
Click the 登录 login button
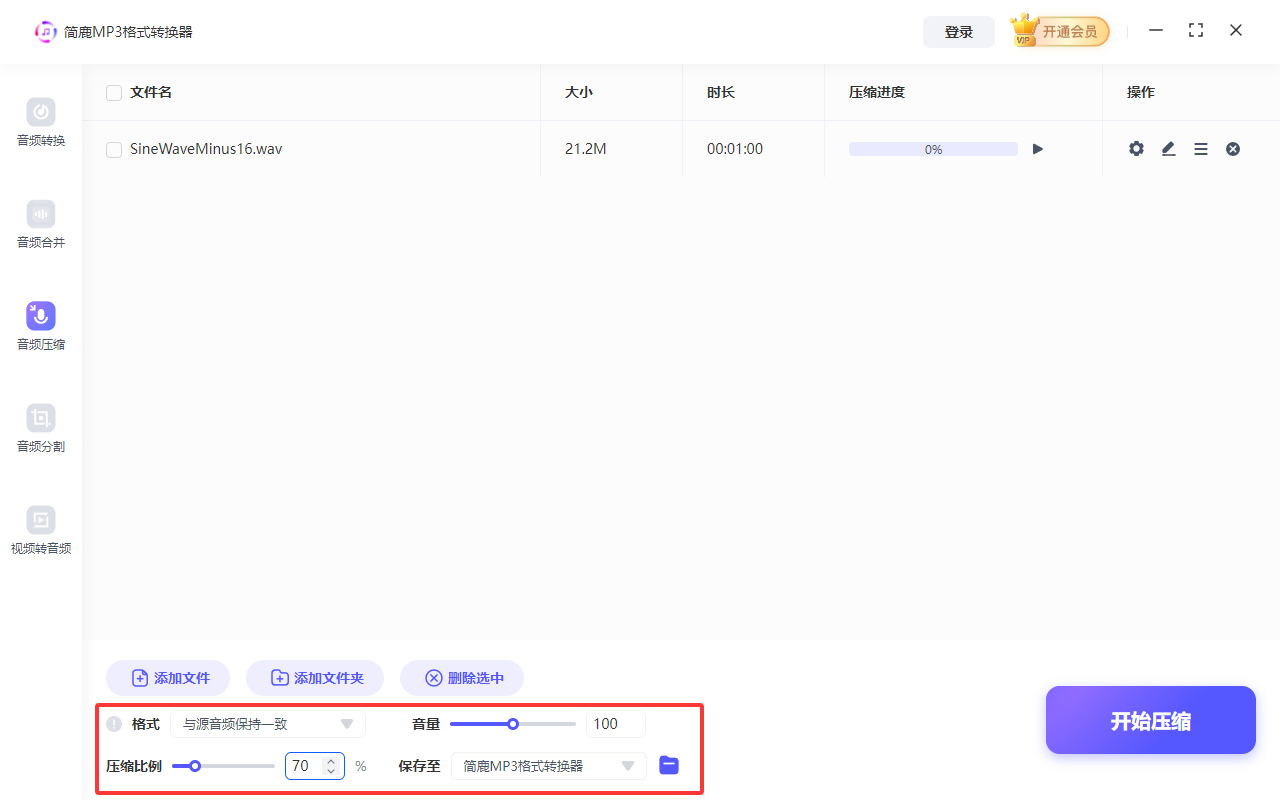[x=958, y=31]
